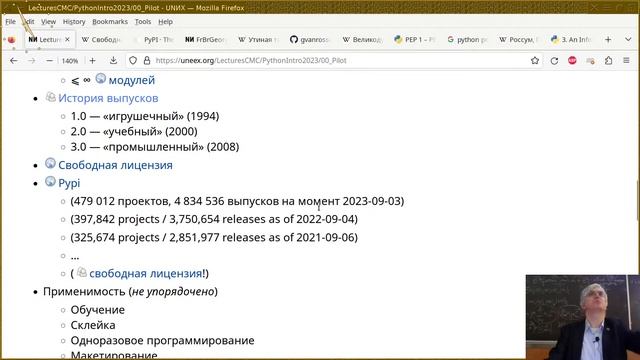Open the Свободная лицензия link
640x360 pixels.
coord(115,165)
